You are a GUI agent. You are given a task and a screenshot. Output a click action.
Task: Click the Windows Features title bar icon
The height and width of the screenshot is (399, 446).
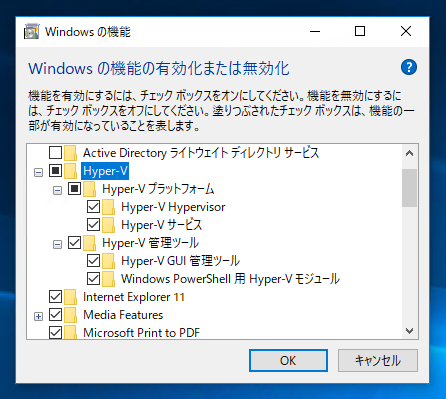coord(32,32)
